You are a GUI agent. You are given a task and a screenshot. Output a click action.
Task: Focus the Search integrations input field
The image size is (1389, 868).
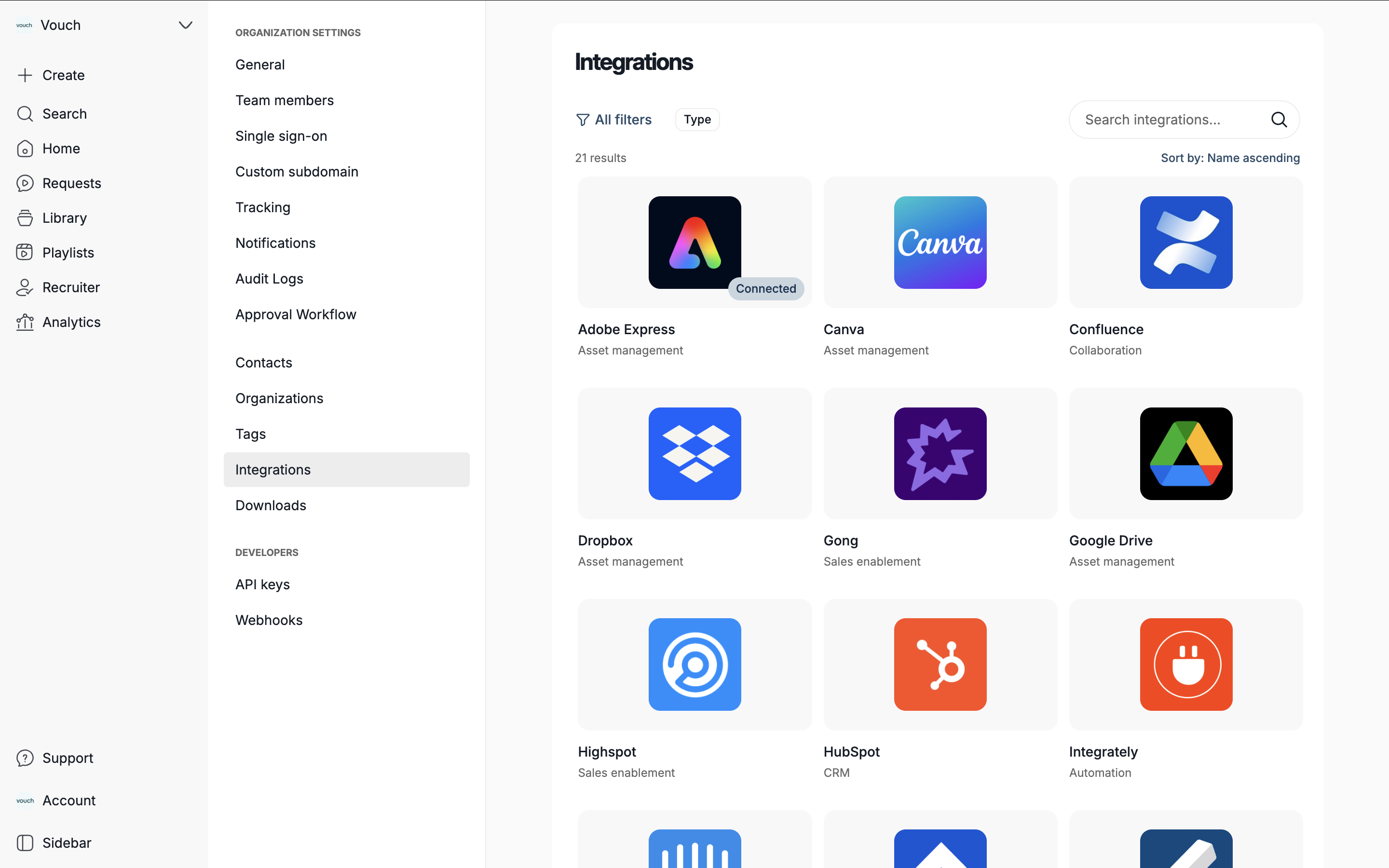coord(1184,120)
